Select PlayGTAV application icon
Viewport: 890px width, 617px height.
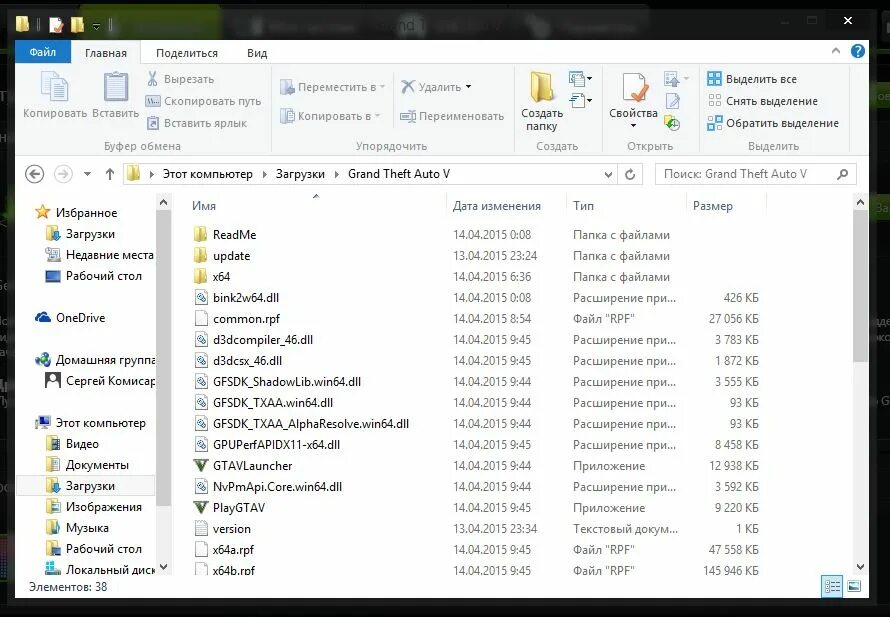[201, 507]
